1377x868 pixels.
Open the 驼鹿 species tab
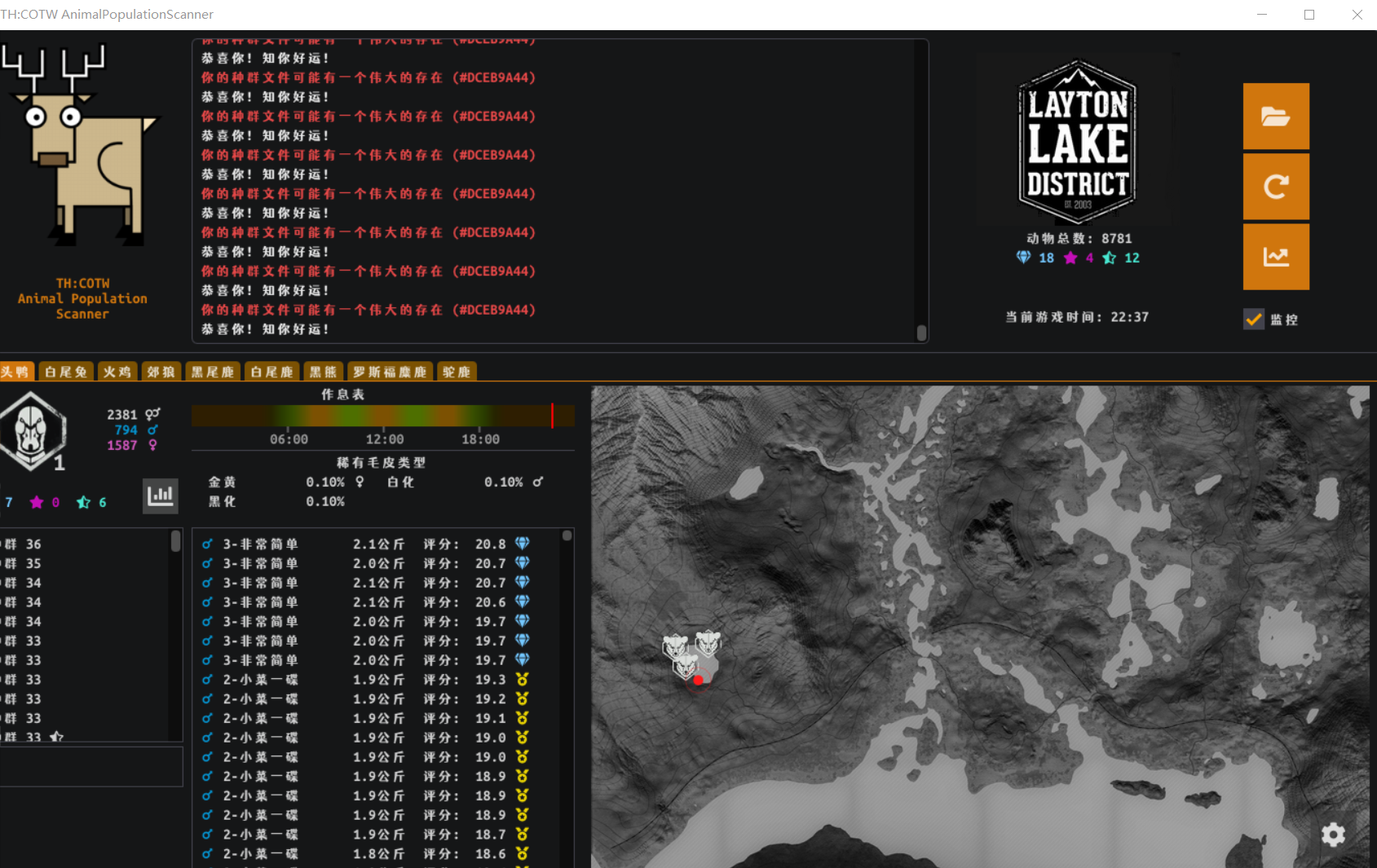pyautogui.click(x=457, y=372)
